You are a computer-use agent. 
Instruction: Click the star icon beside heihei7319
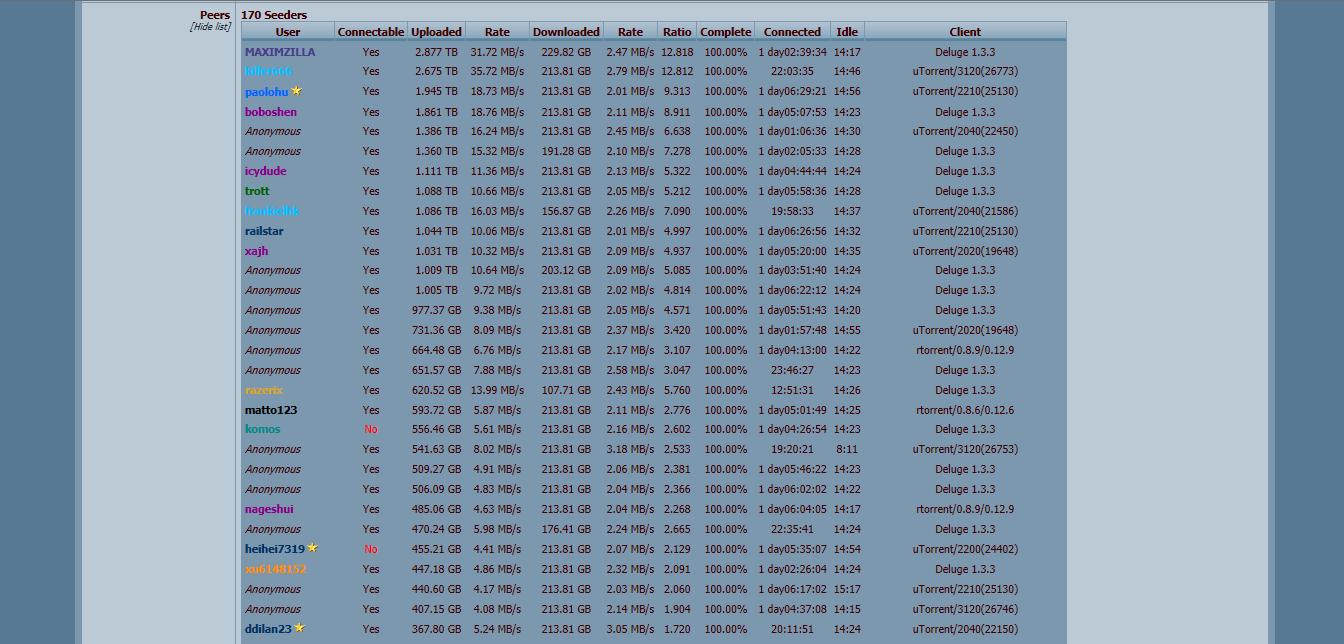tap(313, 548)
